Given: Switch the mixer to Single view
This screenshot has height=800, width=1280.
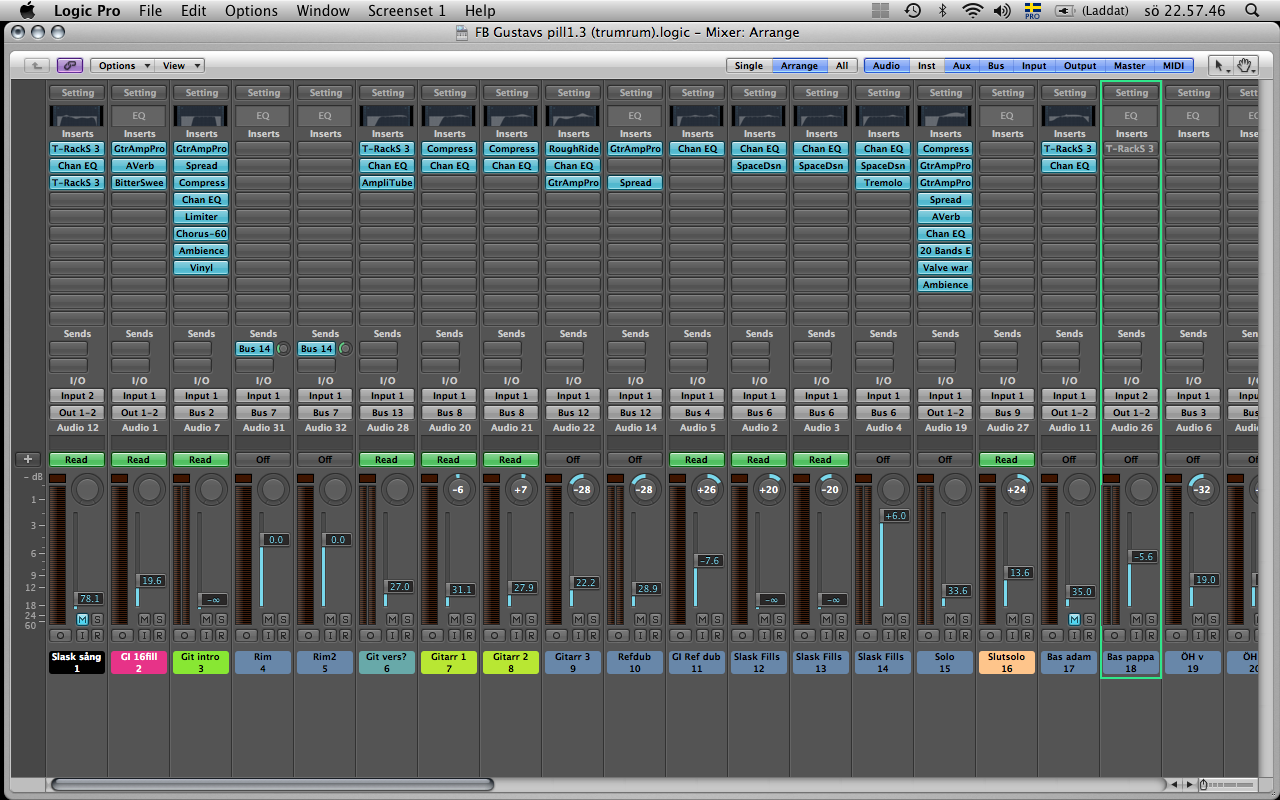Looking at the screenshot, I should [x=749, y=65].
